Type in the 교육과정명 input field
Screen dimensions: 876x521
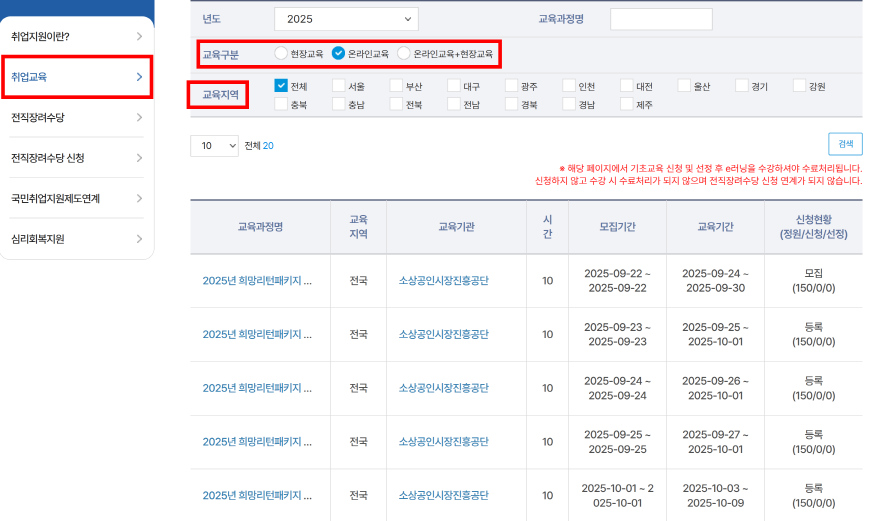661,19
